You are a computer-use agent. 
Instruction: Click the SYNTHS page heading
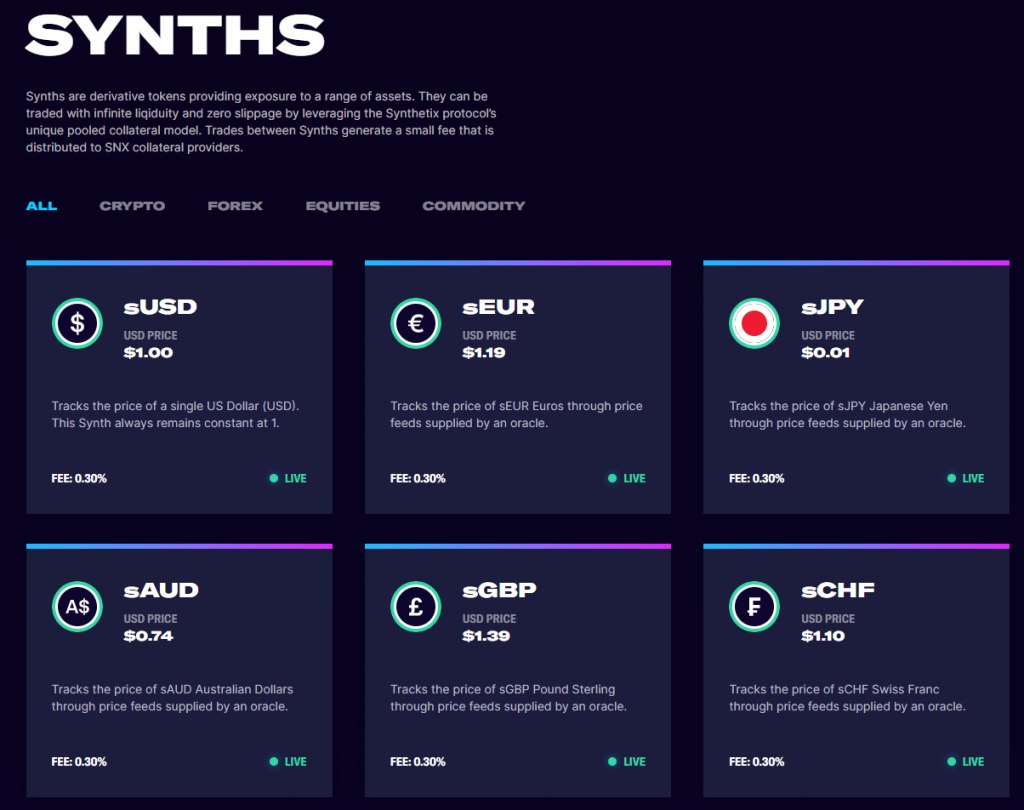point(175,35)
